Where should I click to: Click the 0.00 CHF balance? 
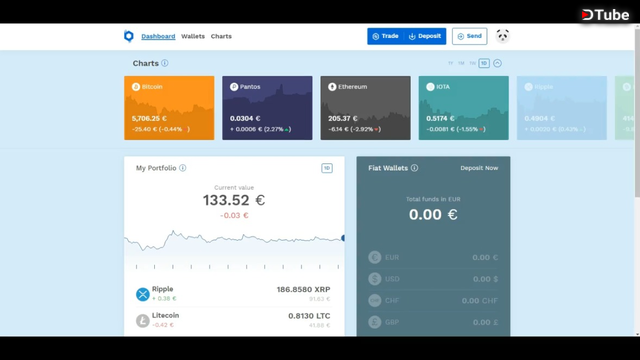pos(480,301)
